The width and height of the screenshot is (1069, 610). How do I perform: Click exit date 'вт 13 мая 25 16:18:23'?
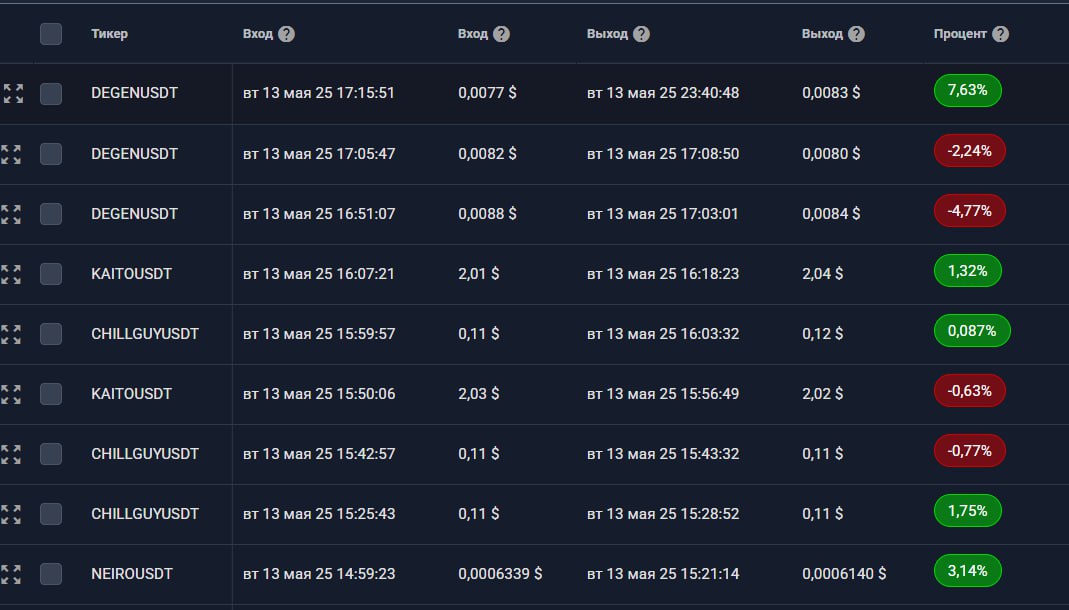click(x=663, y=274)
